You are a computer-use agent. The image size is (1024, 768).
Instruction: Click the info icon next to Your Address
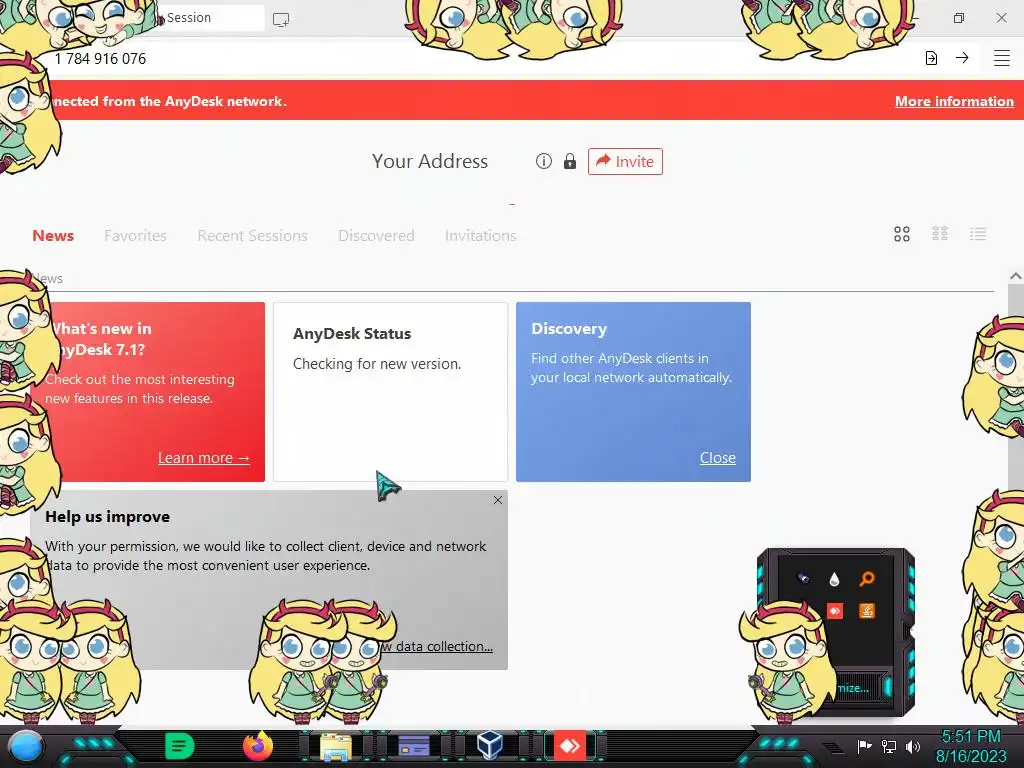point(543,161)
